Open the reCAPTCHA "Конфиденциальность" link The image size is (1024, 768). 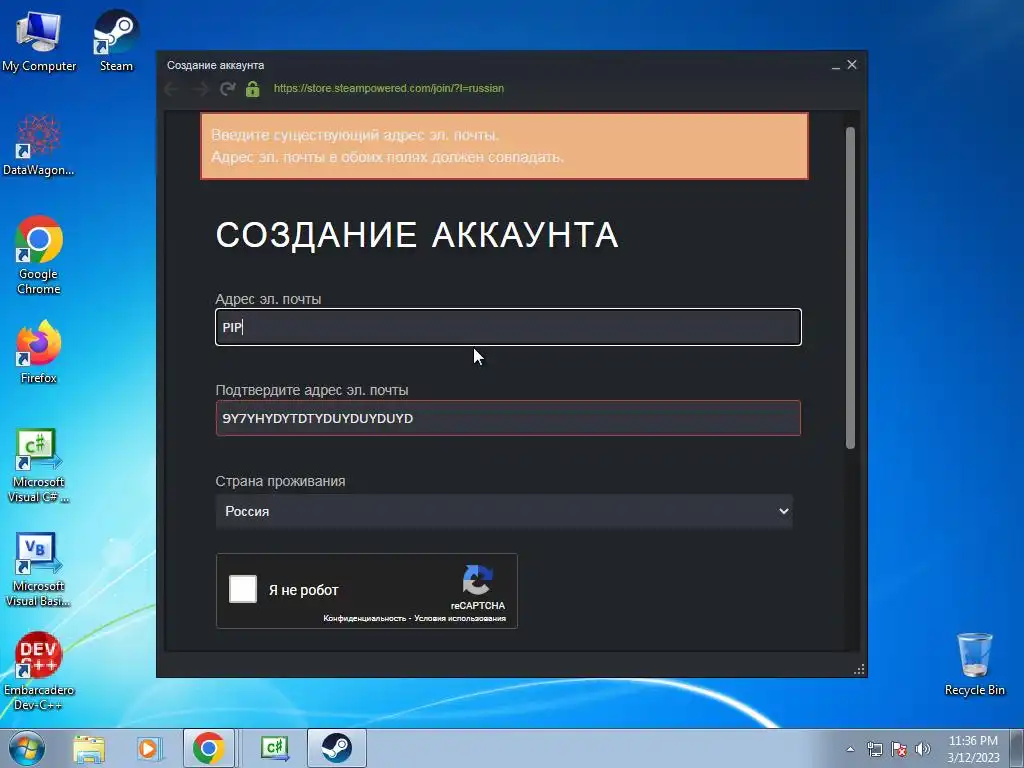tap(364, 618)
